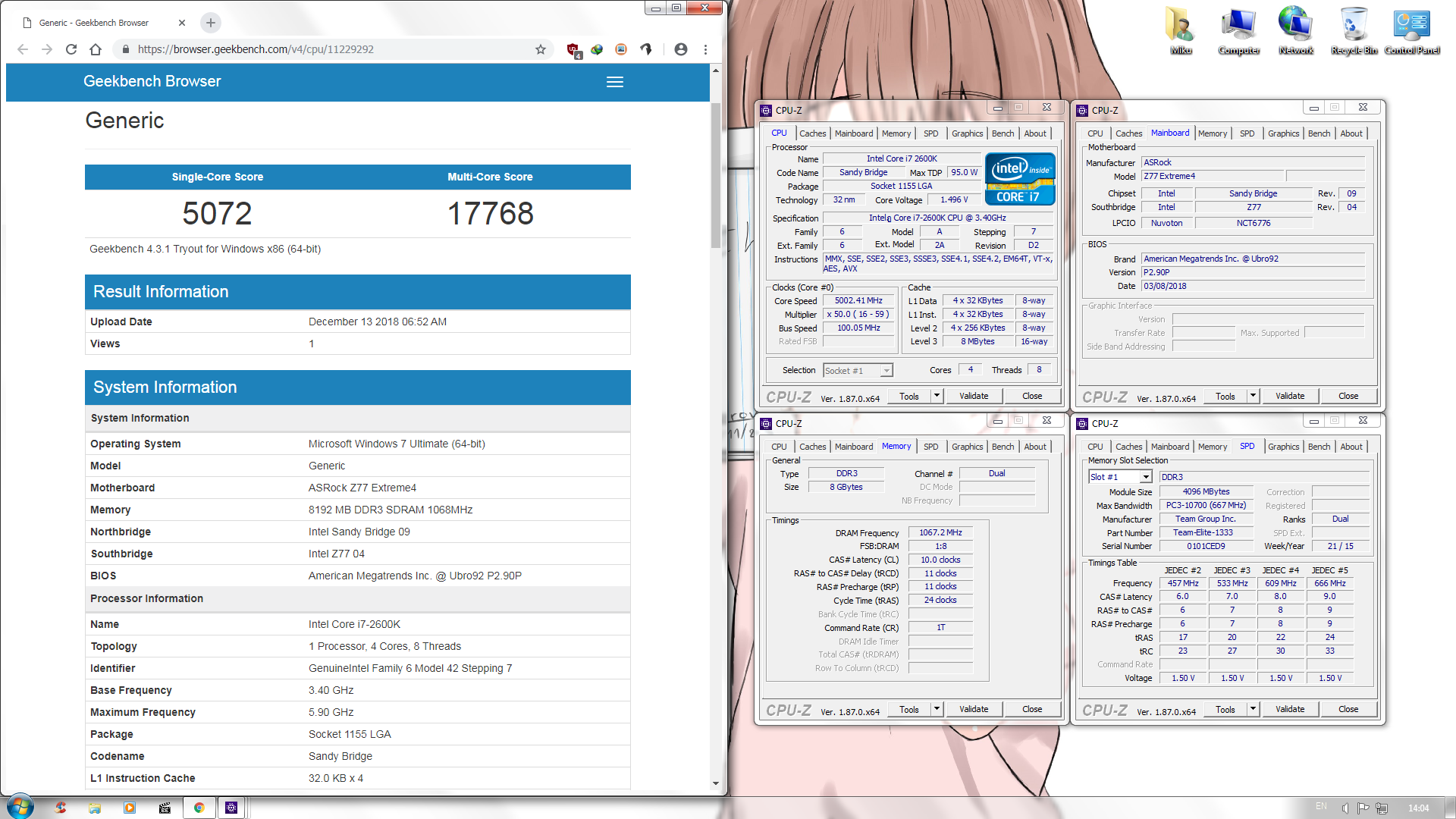Image resolution: width=1456 pixels, height=819 pixels.
Task: Reload the Geekbench page
Action: (x=71, y=49)
